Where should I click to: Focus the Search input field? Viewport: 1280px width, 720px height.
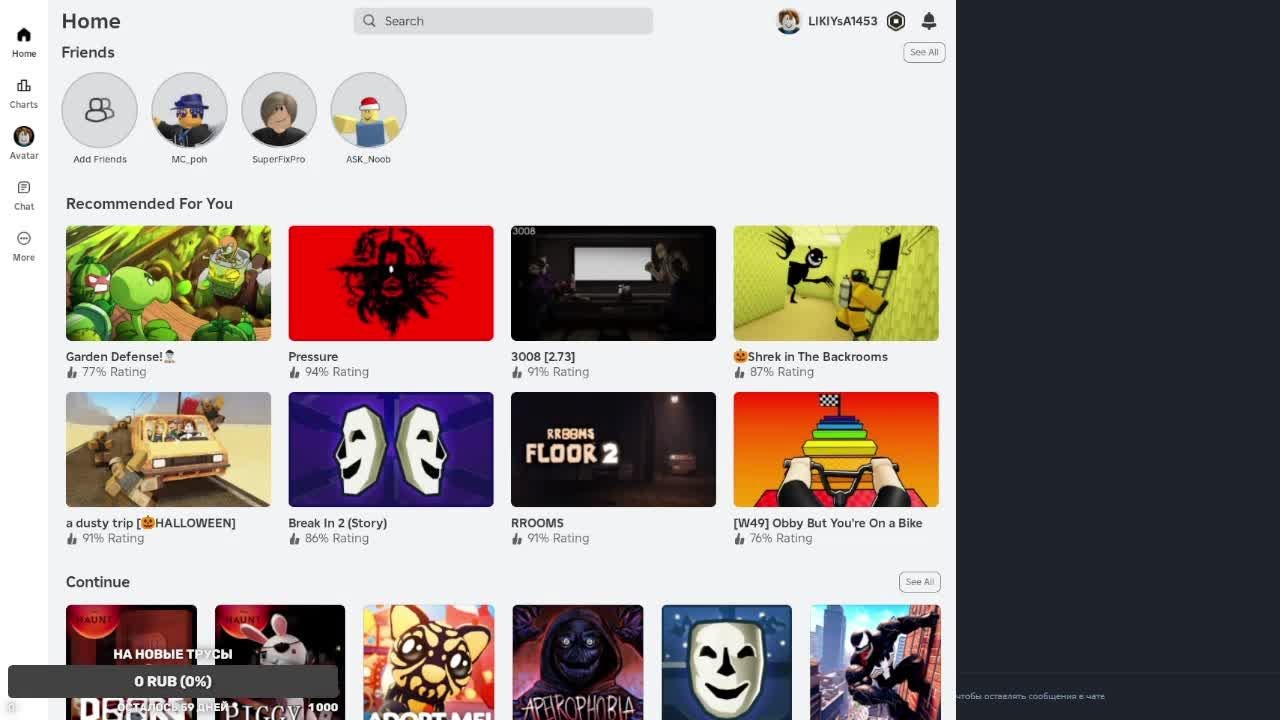coord(503,21)
